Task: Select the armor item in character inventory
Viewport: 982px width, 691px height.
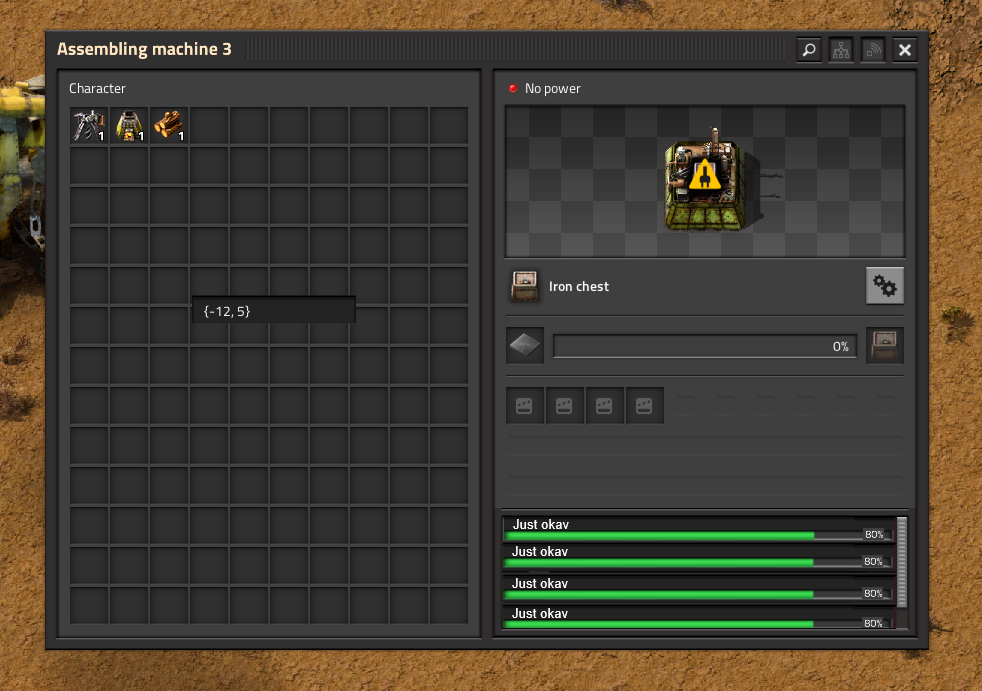Action: point(129,125)
